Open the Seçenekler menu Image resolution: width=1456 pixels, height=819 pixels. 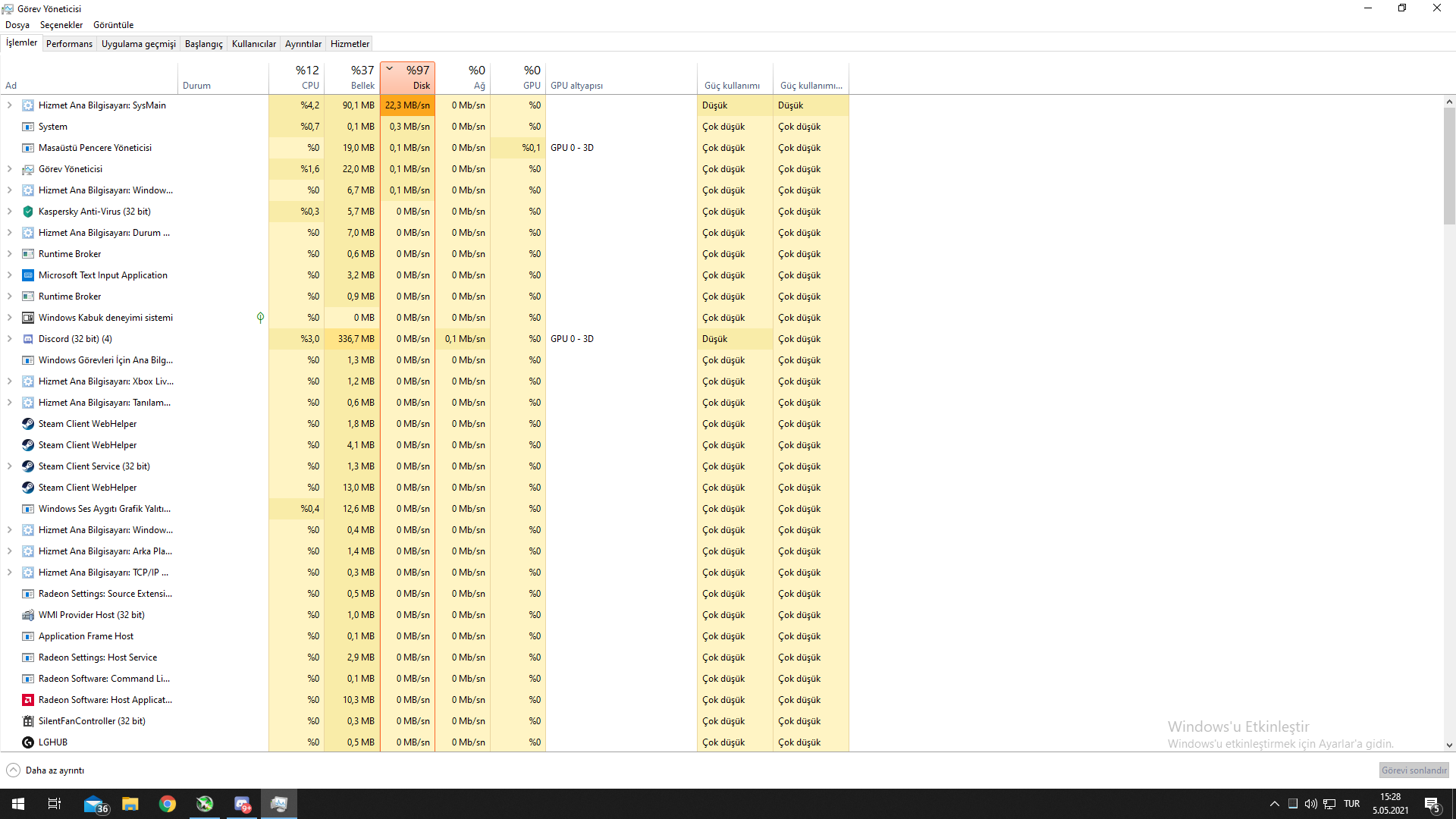pos(61,25)
